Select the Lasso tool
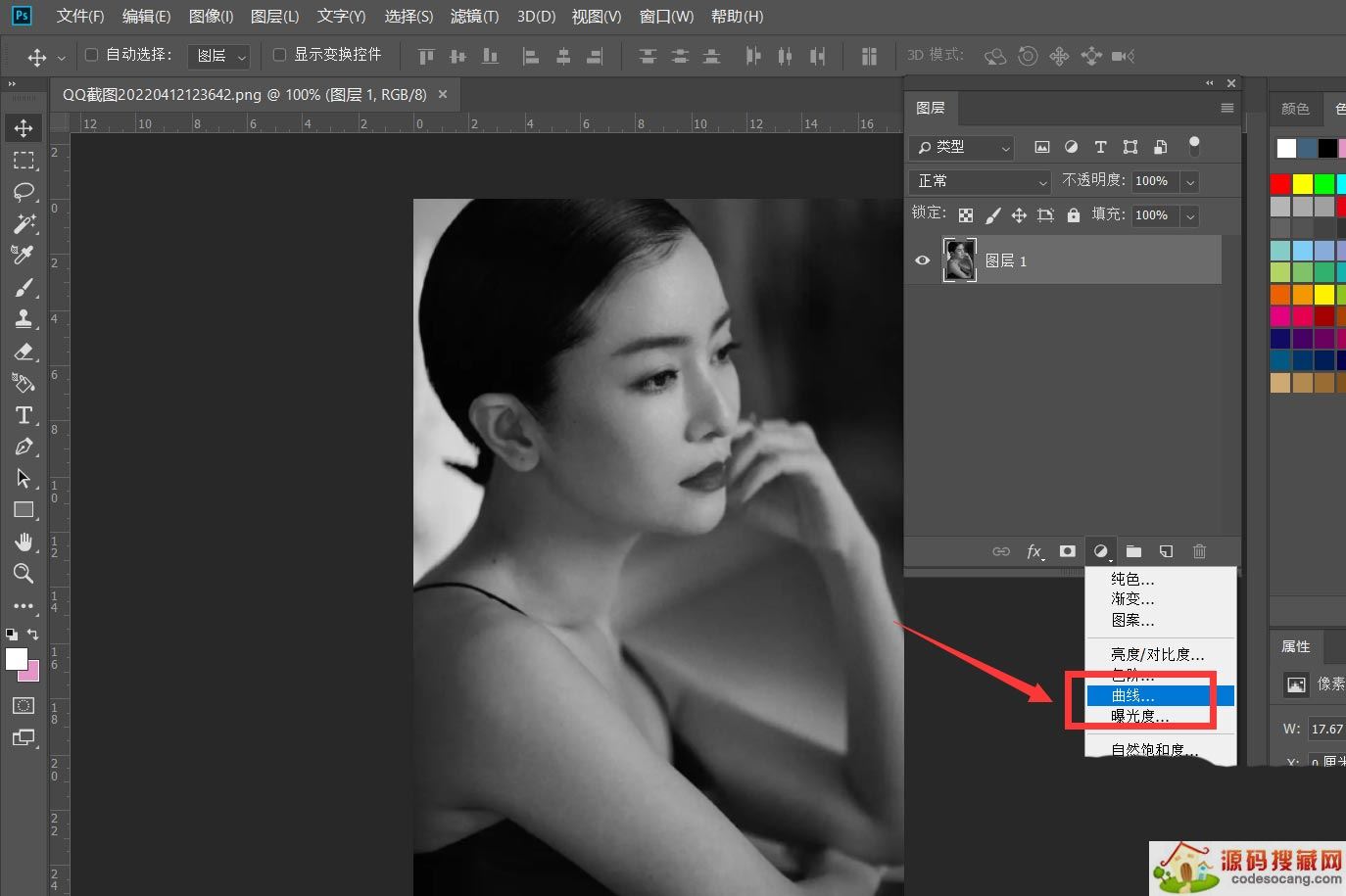This screenshot has height=896, width=1346. pos(24,191)
